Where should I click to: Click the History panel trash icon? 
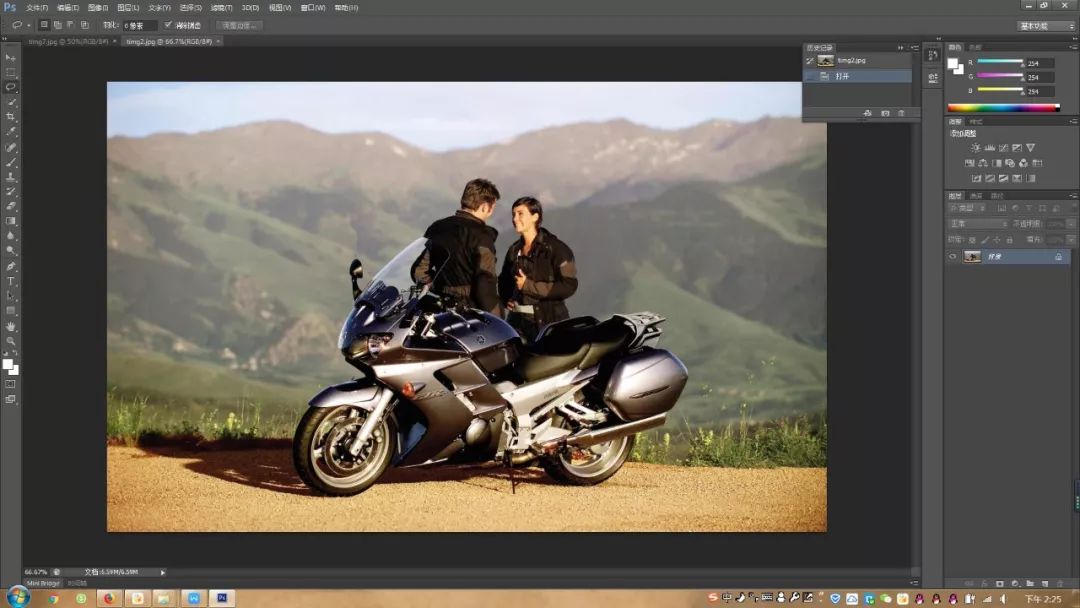click(901, 114)
